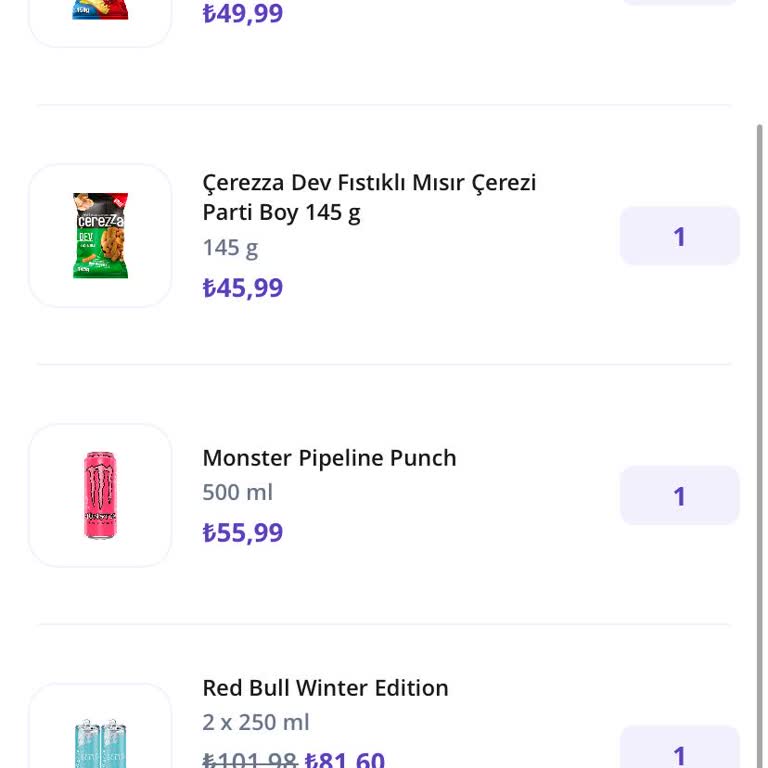Open the pink Monster can product image
Viewport: 768px width, 768px height.
(x=100, y=495)
